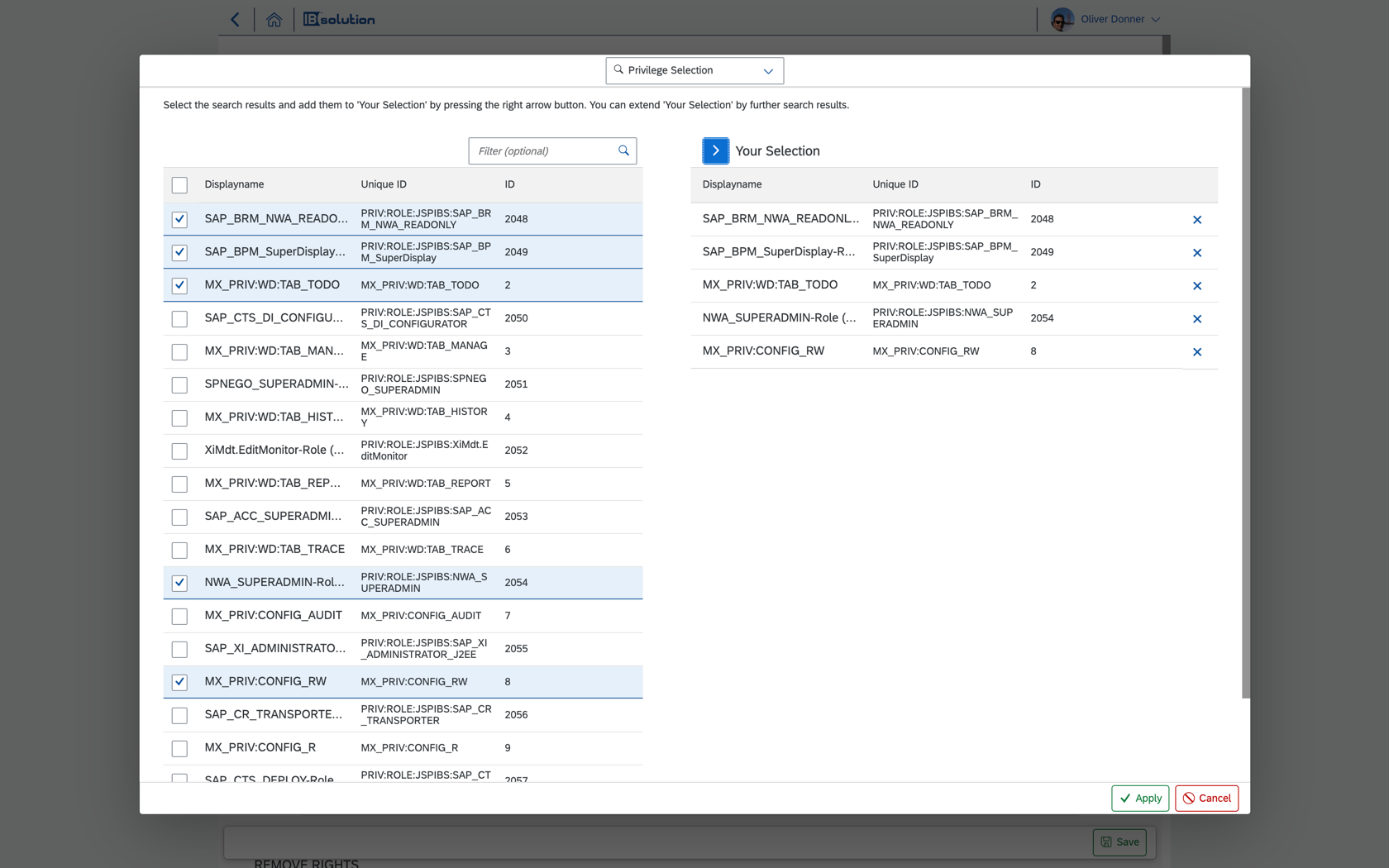1389x868 pixels.
Task: Cancel the privilege selection dialog
Action: point(1206,798)
